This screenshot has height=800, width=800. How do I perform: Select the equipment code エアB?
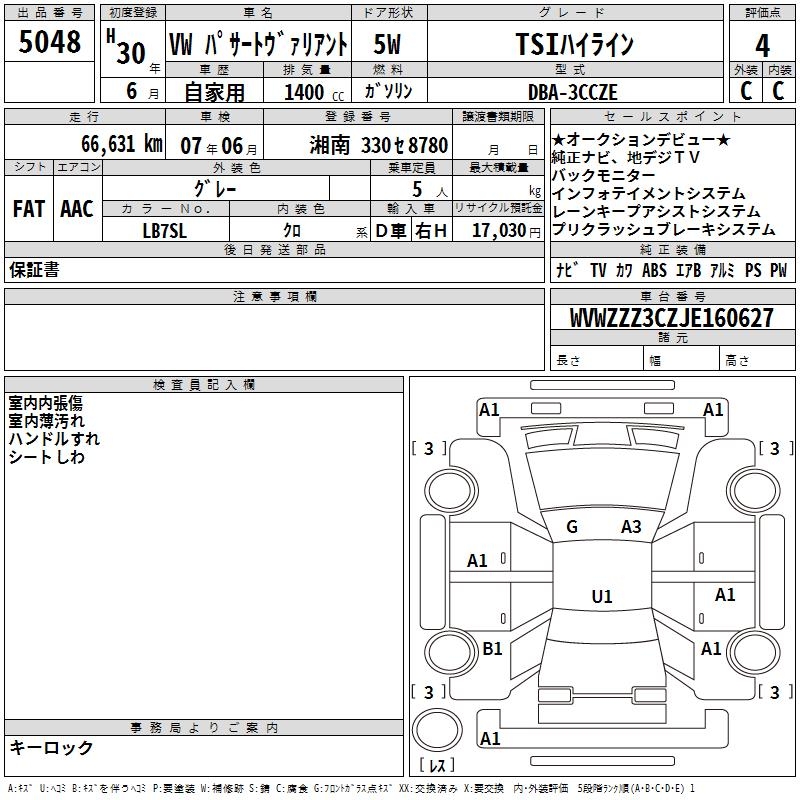click(688, 270)
